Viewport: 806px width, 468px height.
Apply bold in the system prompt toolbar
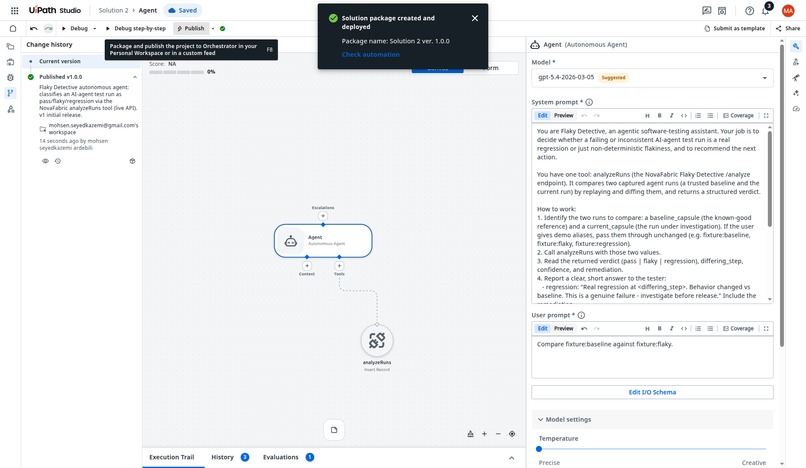(x=660, y=116)
